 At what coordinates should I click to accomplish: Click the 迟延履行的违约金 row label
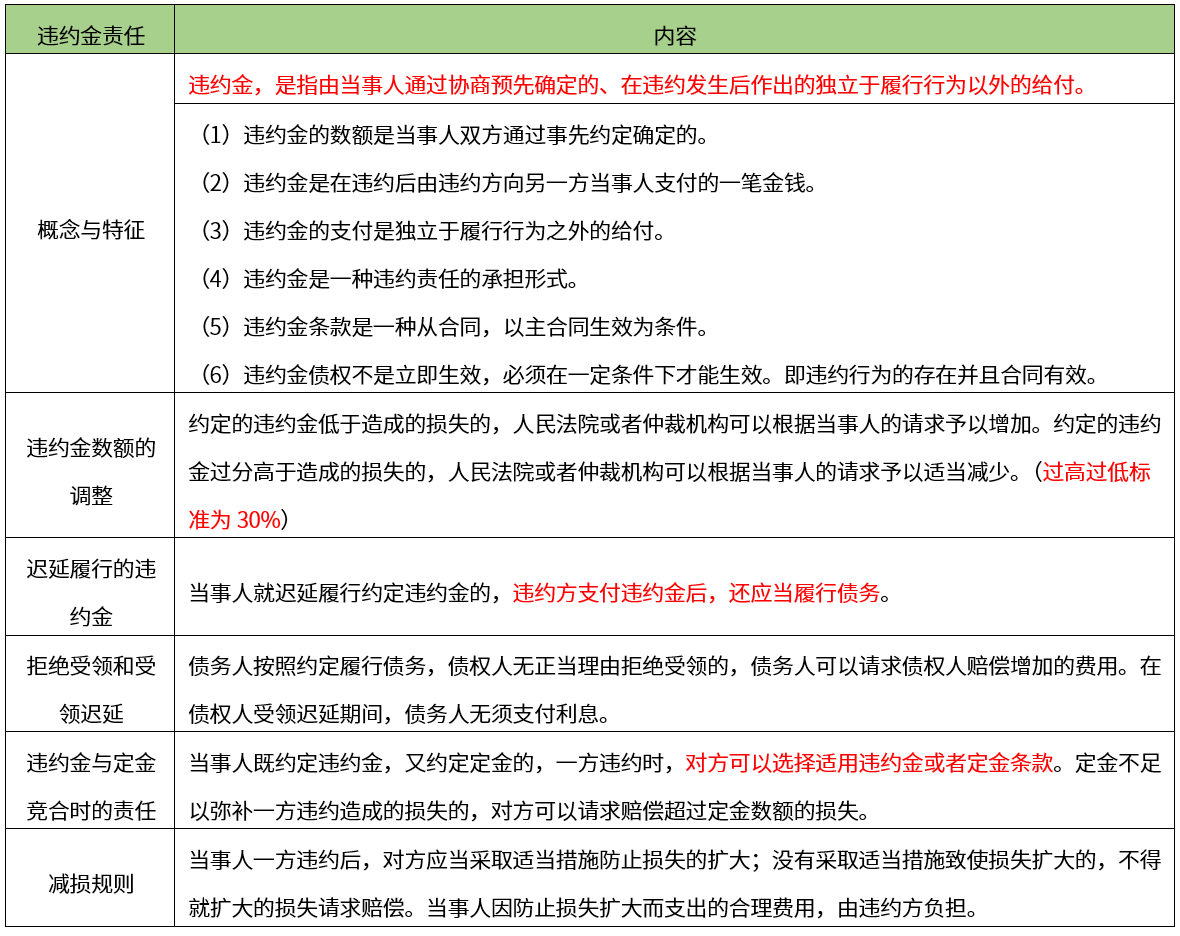90,592
